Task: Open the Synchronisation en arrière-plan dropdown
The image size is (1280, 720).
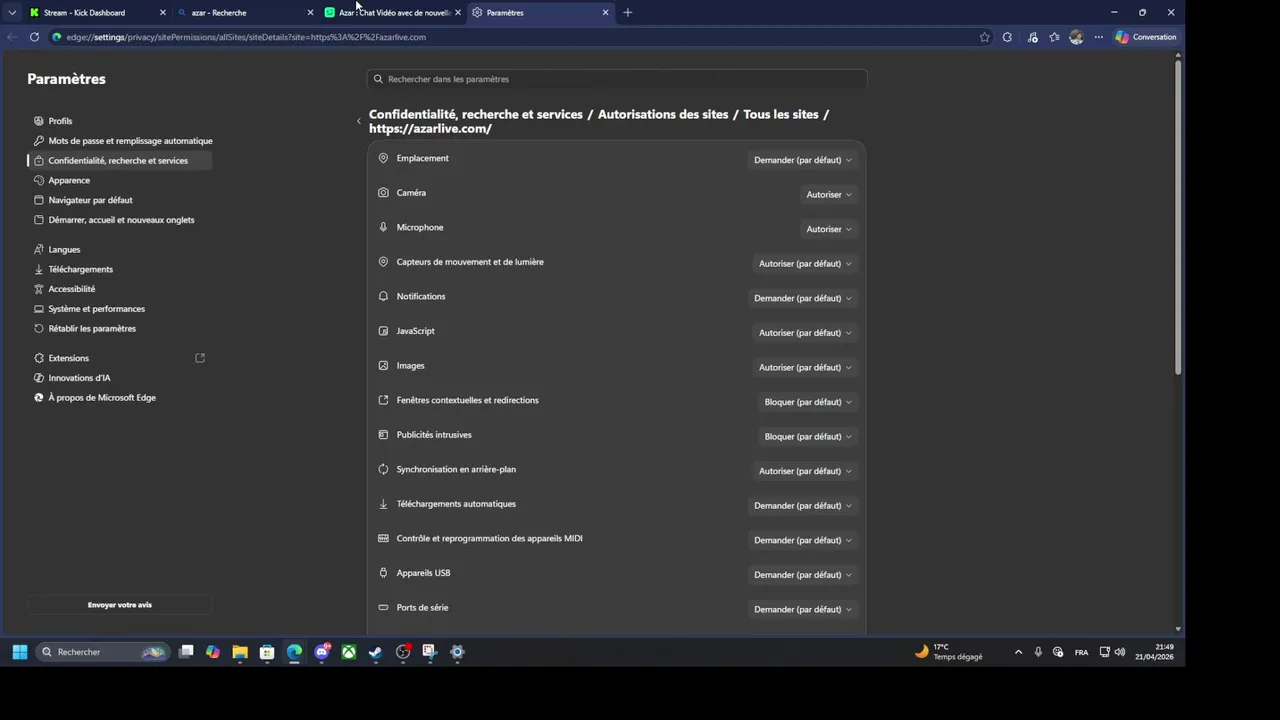Action: (805, 471)
